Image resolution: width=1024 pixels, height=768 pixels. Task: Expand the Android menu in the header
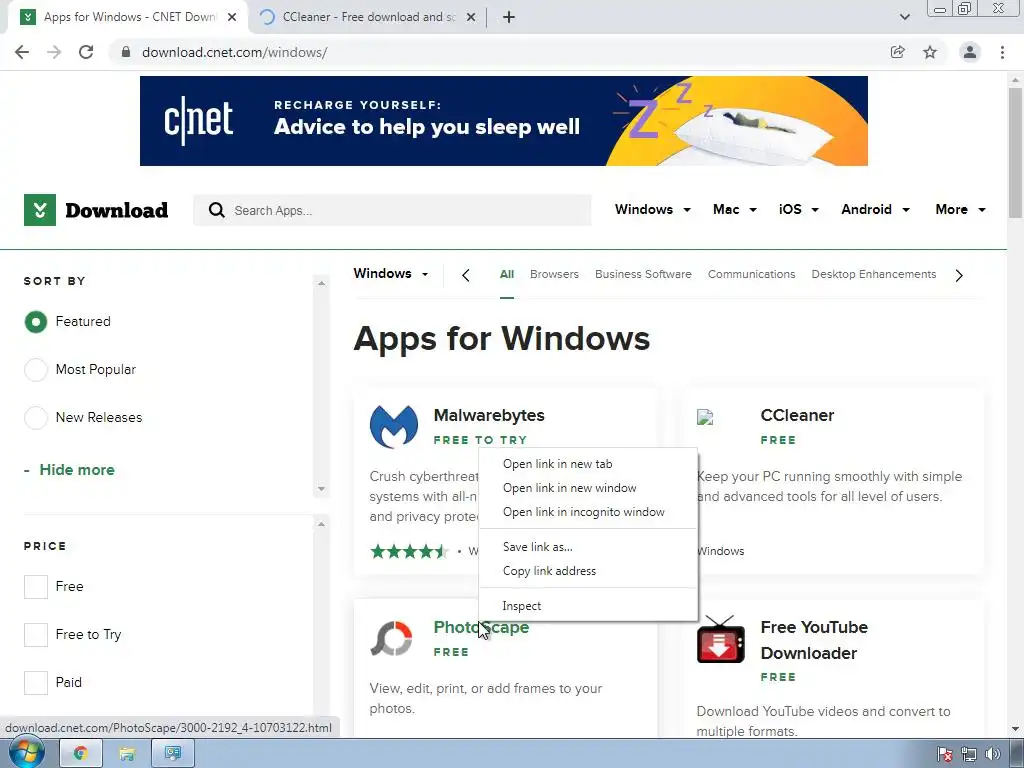(875, 210)
